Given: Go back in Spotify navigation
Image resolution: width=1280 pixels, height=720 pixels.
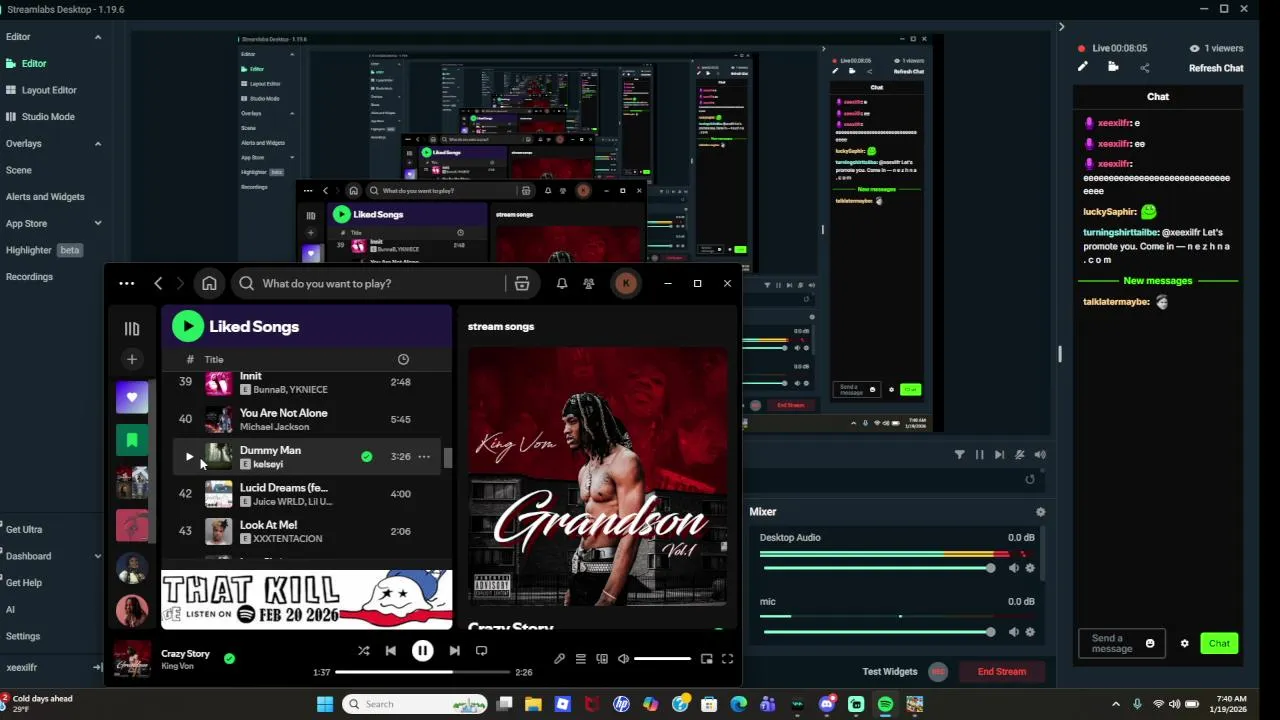Looking at the screenshot, I should 158,284.
